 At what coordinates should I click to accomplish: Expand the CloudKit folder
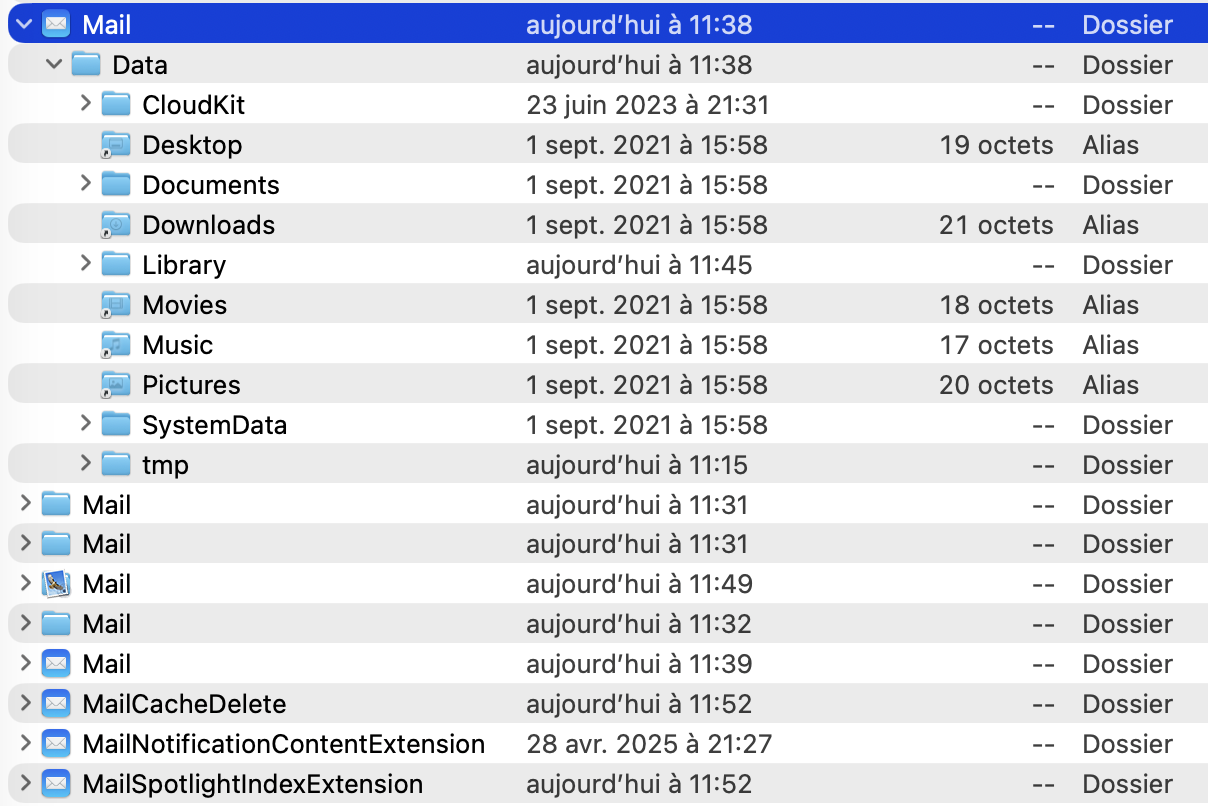[x=86, y=104]
